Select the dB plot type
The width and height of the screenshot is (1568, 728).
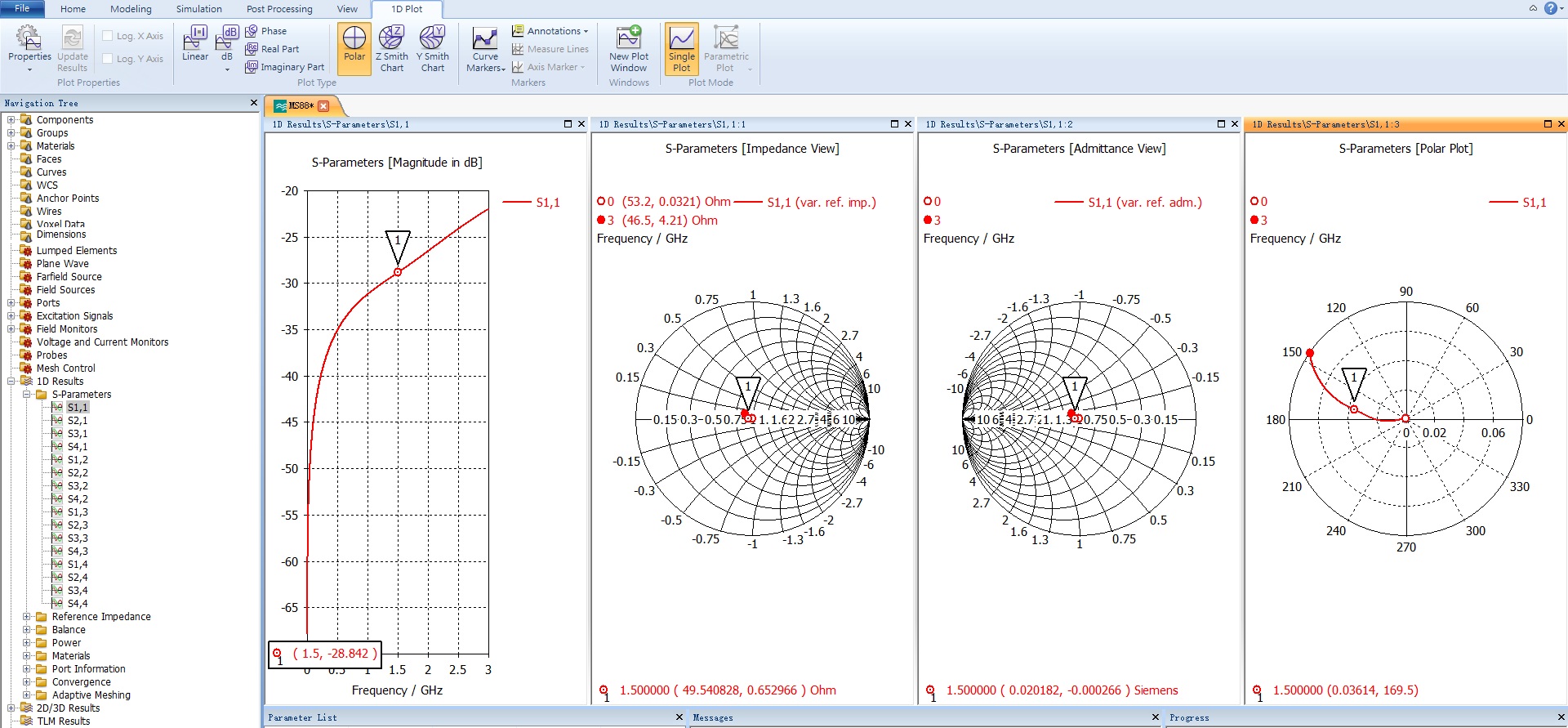(227, 47)
